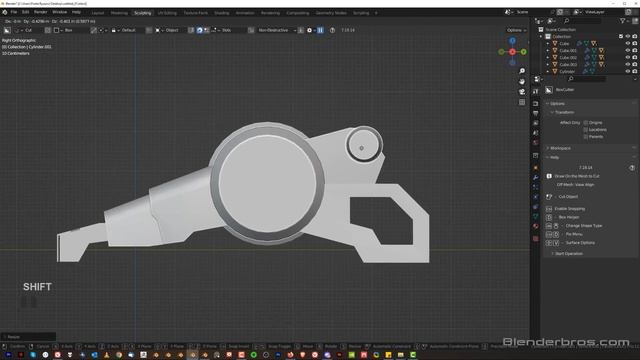
Task: Hide Cylinder via its eye icon
Action: point(628,71)
